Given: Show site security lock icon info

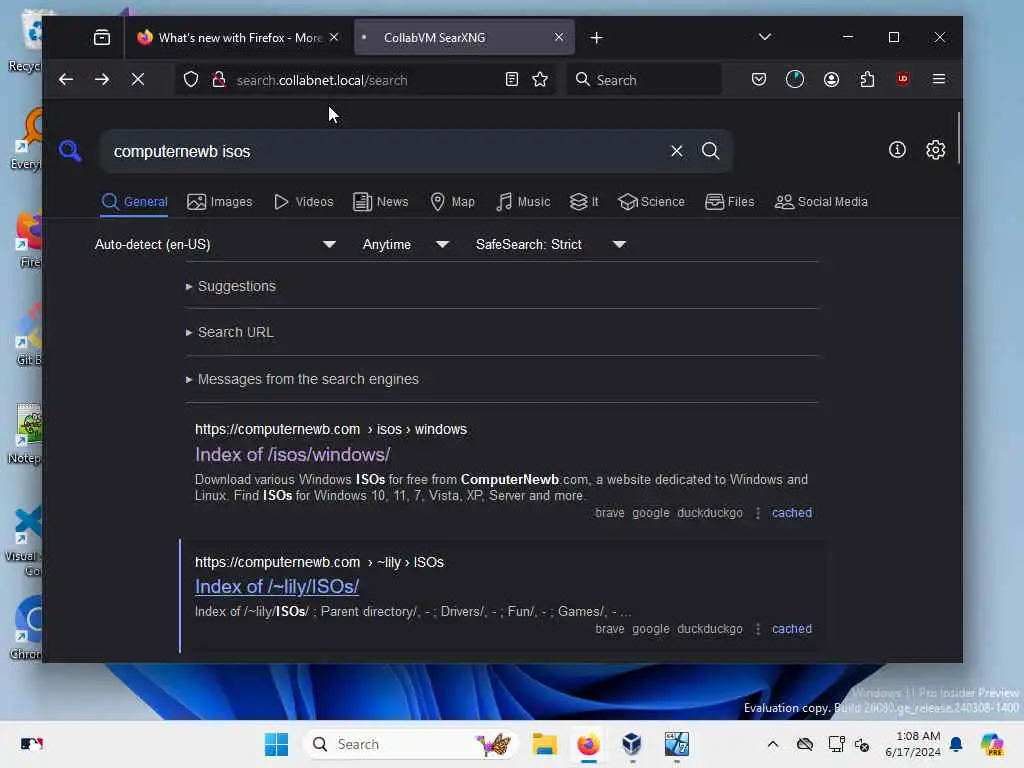Looking at the screenshot, I should pyautogui.click(x=219, y=80).
